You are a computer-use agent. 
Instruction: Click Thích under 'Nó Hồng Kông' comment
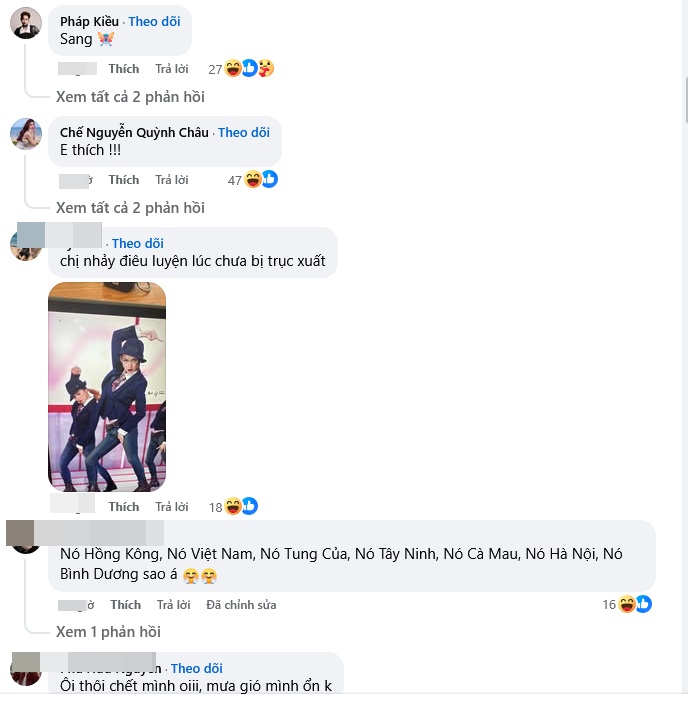[126, 605]
